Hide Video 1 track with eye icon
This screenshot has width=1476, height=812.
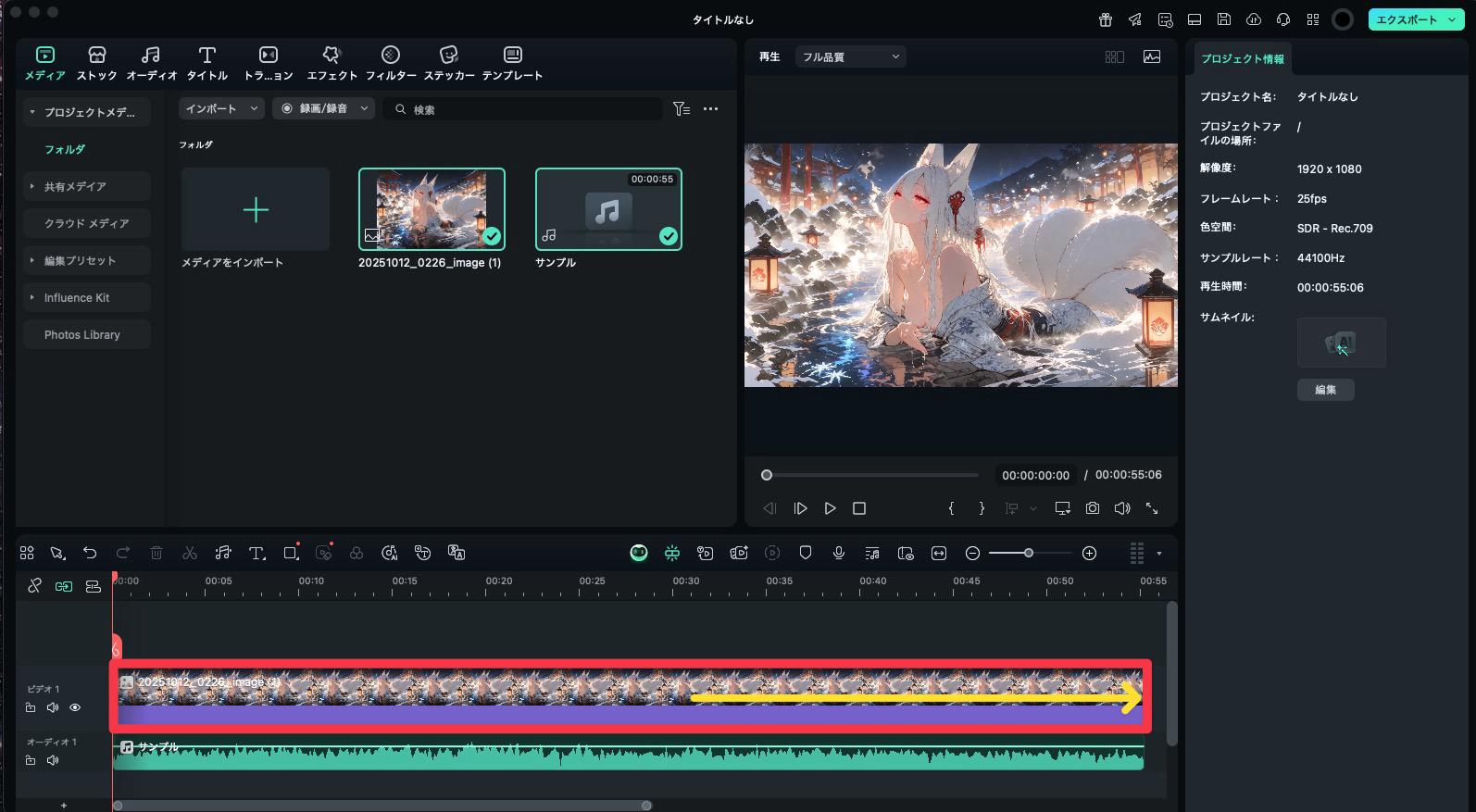pos(75,707)
